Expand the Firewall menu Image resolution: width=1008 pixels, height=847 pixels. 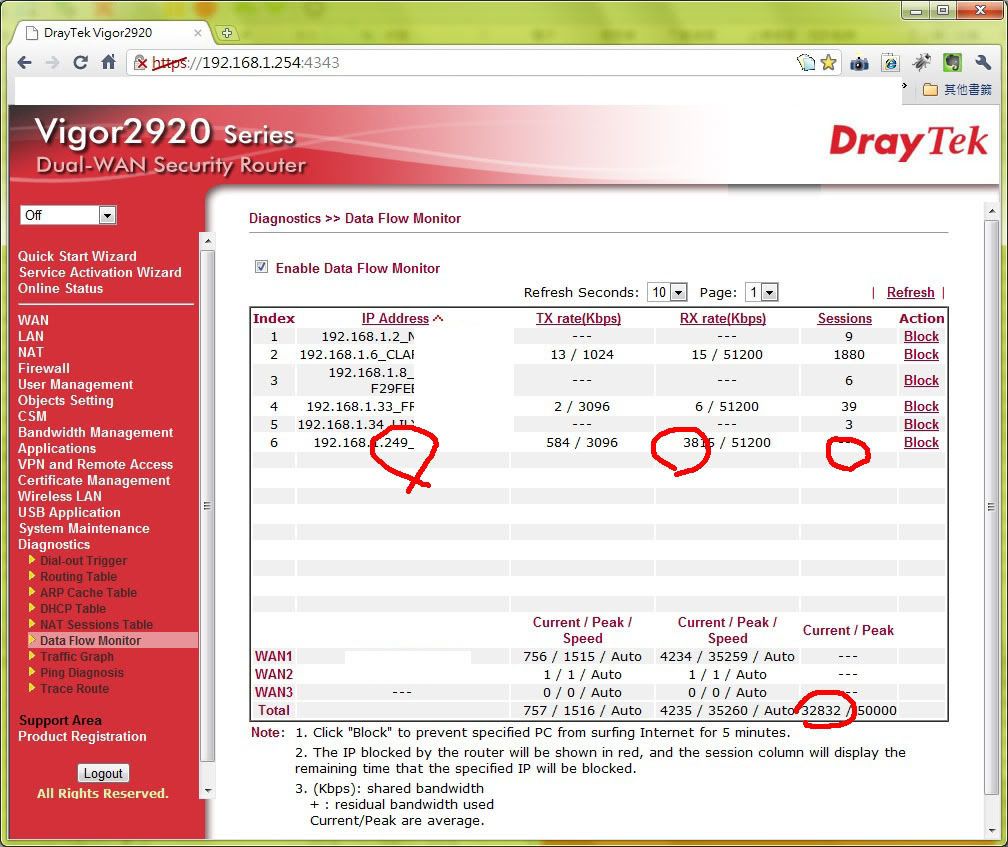[44, 368]
